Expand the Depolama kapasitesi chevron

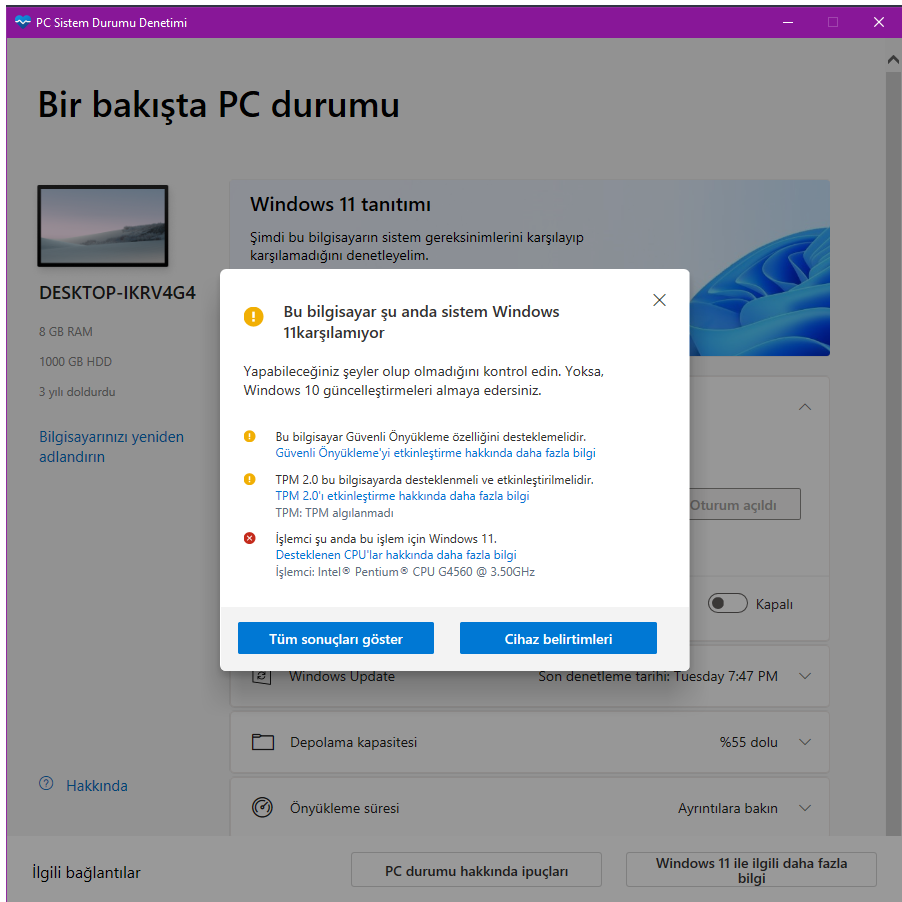[x=805, y=742]
